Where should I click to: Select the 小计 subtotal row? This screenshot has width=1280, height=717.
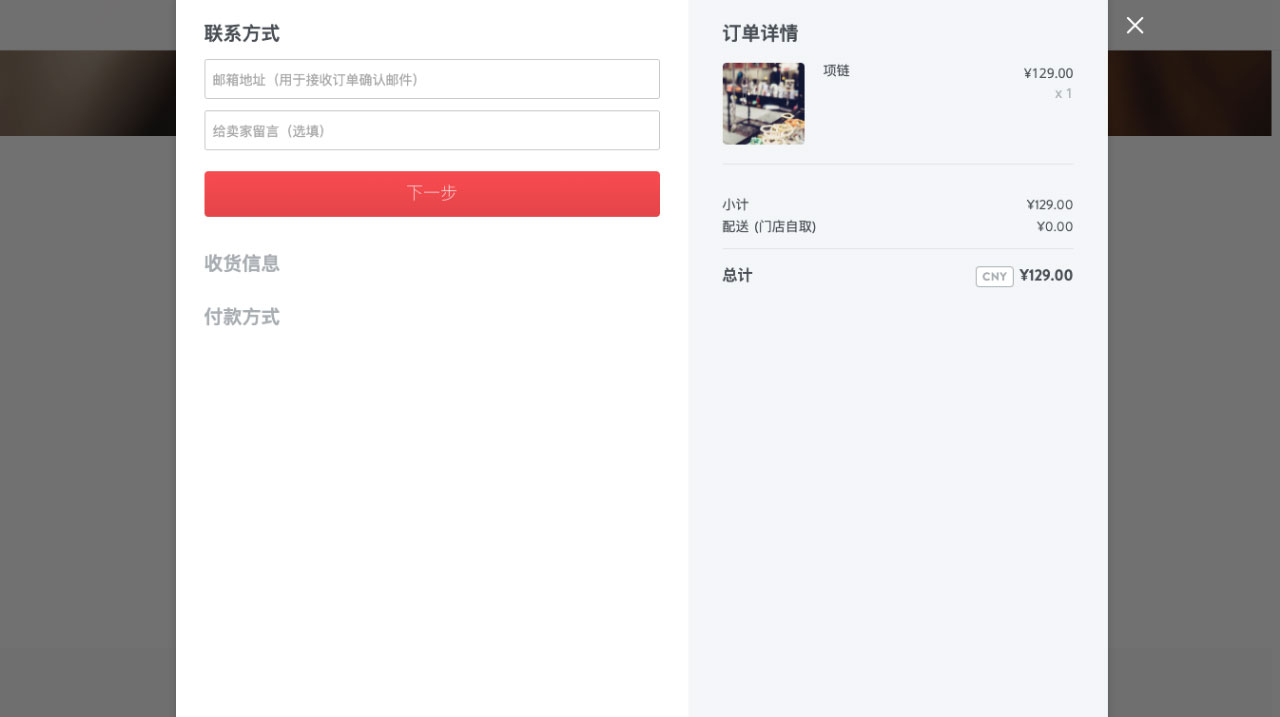tap(735, 204)
